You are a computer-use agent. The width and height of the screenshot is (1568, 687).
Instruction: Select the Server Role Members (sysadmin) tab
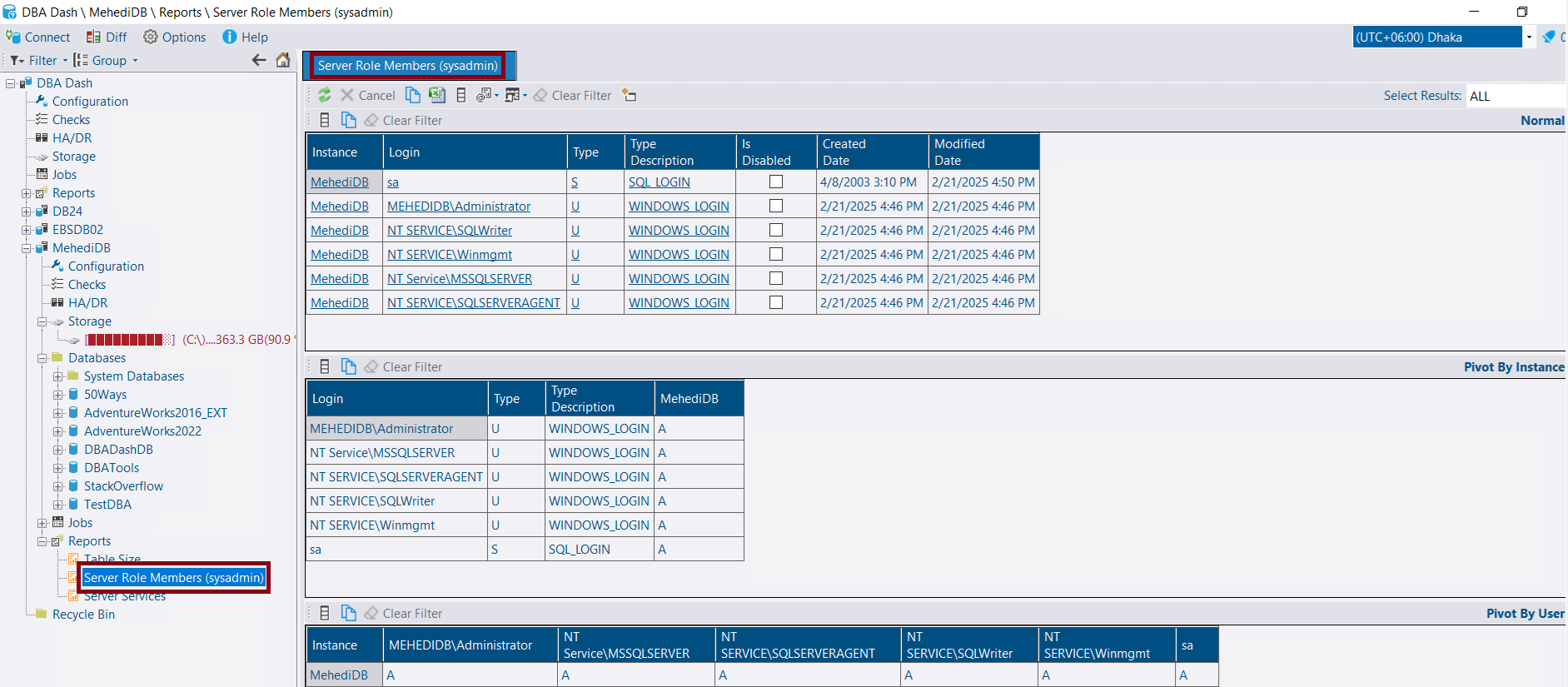(x=408, y=66)
